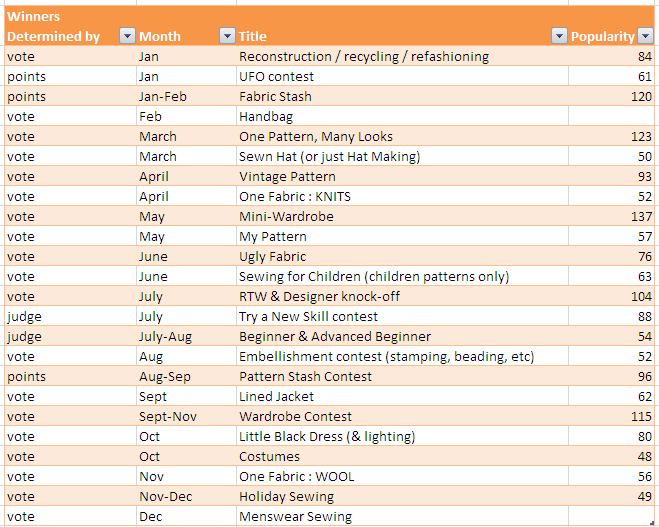Select the judge cell for Try a New Skill
Image resolution: width=659 pixels, height=527 pixels.
[70, 316]
